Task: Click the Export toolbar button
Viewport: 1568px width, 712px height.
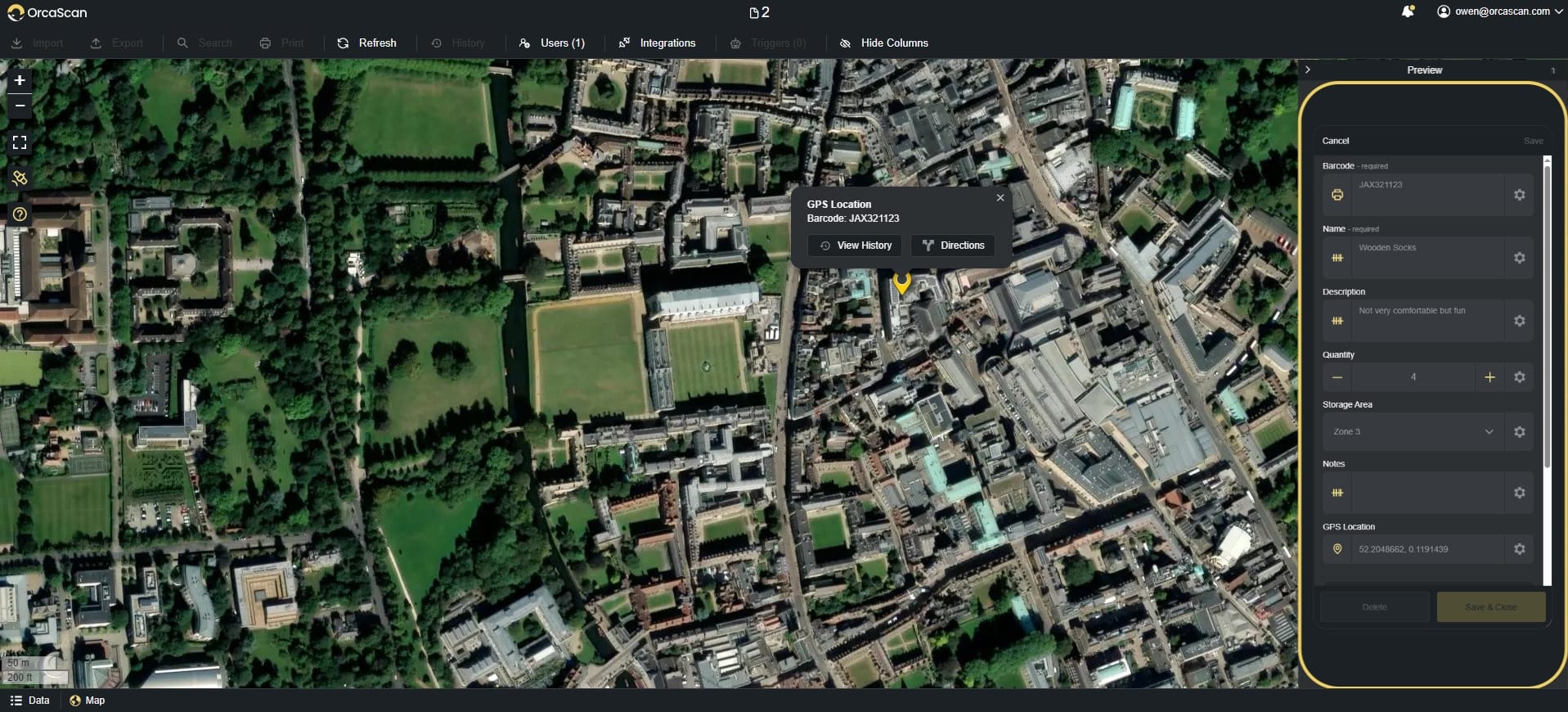Action: click(x=116, y=43)
